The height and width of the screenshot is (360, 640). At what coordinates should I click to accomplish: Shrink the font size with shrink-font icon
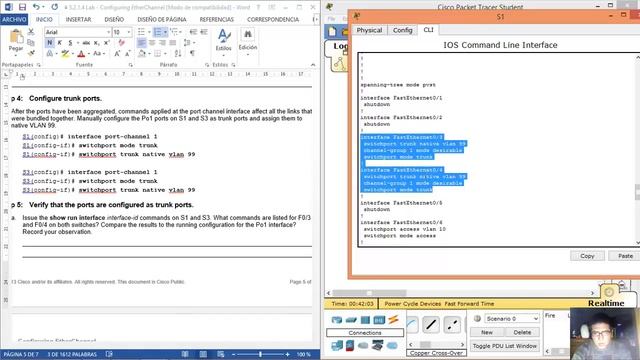tap(128, 53)
